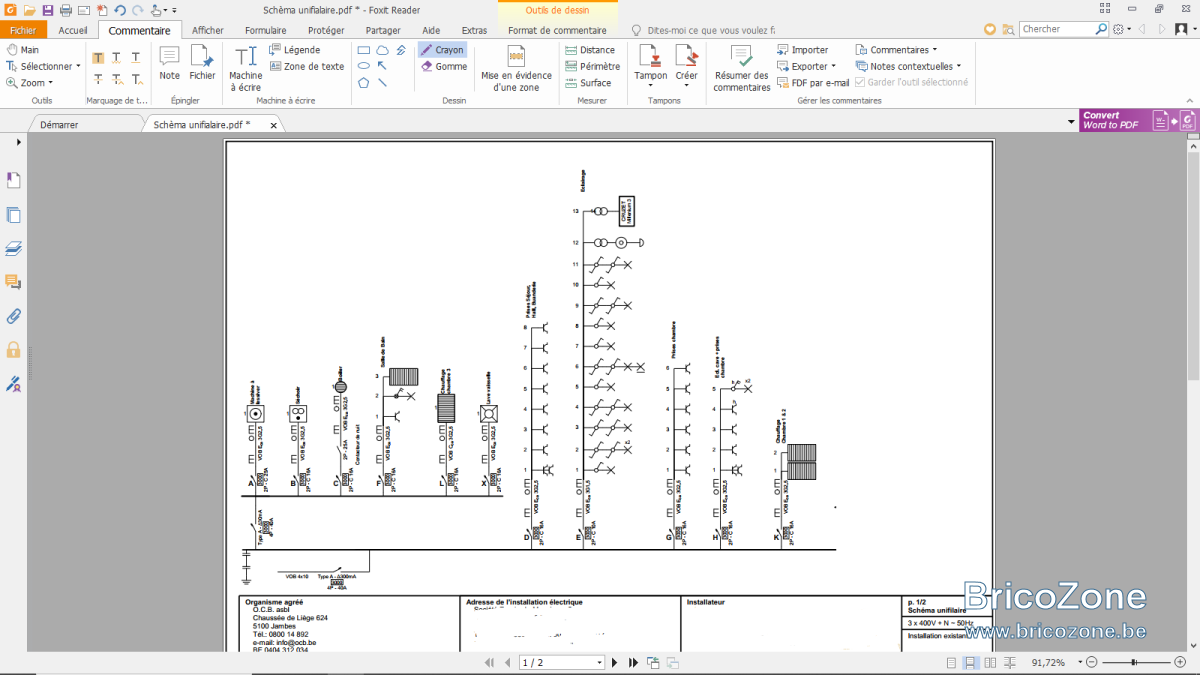Open a file with the folder icon
This screenshot has height=675, width=1200.
[29, 10]
